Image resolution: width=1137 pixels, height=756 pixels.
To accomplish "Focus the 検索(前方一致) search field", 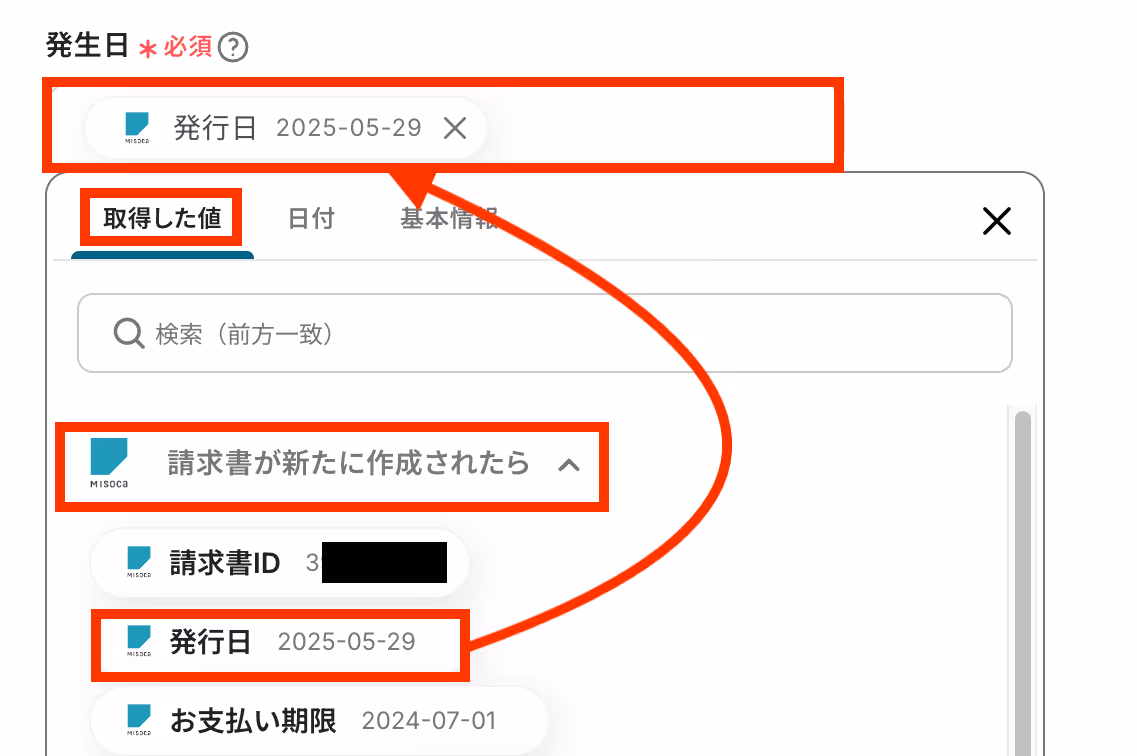I will point(545,333).
